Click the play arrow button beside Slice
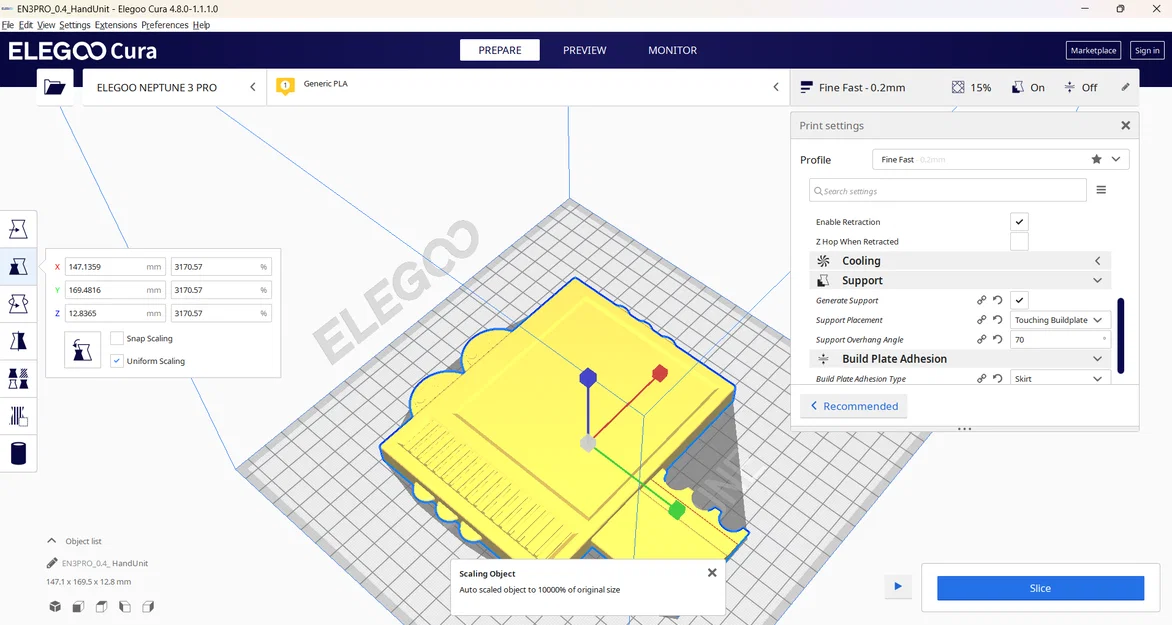1172x625 pixels. (898, 586)
